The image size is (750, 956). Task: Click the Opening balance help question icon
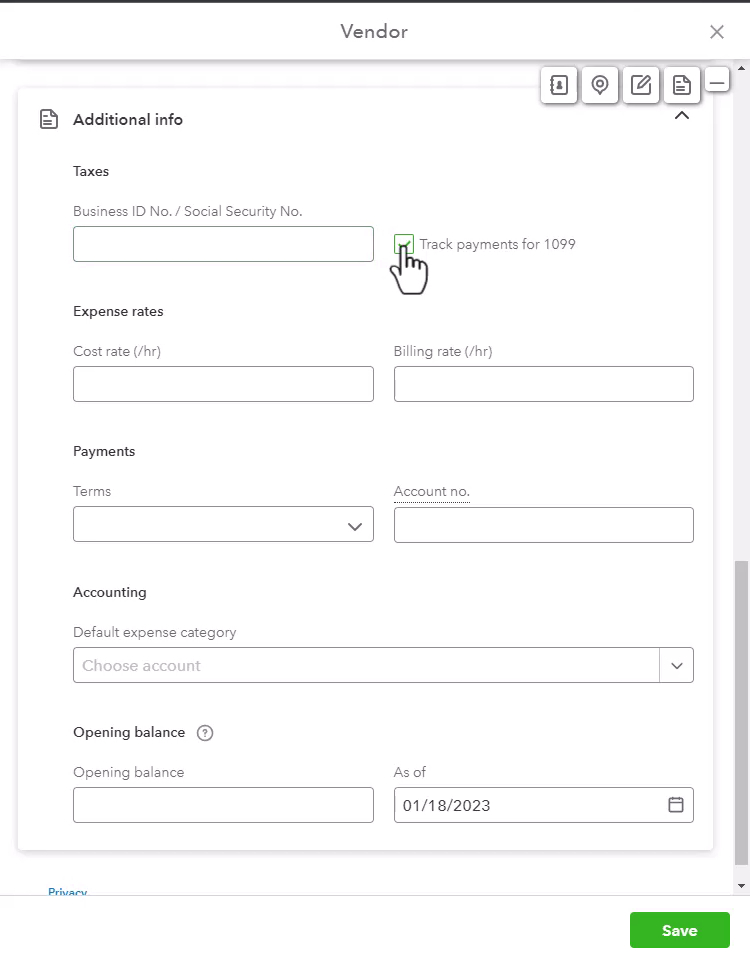[205, 733]
